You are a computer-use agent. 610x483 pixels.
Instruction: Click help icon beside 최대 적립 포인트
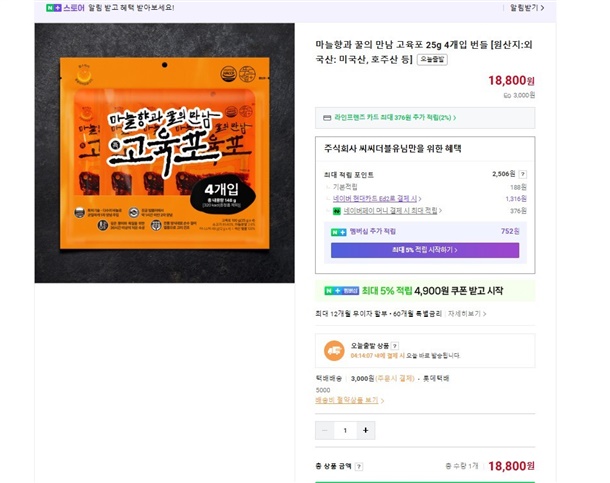click(x=523, y=174)
